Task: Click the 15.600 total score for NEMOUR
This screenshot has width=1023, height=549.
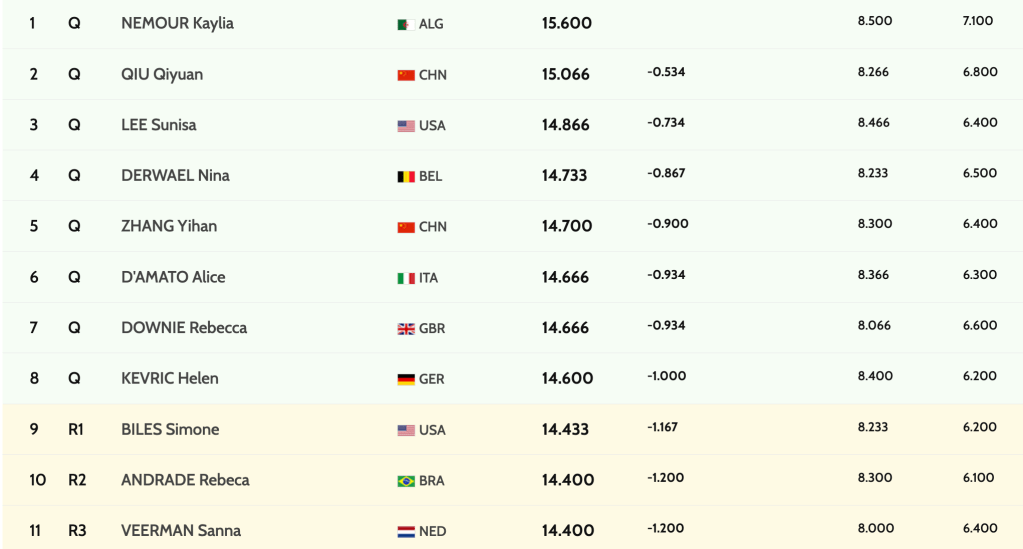Action: [x=566, y=23]
